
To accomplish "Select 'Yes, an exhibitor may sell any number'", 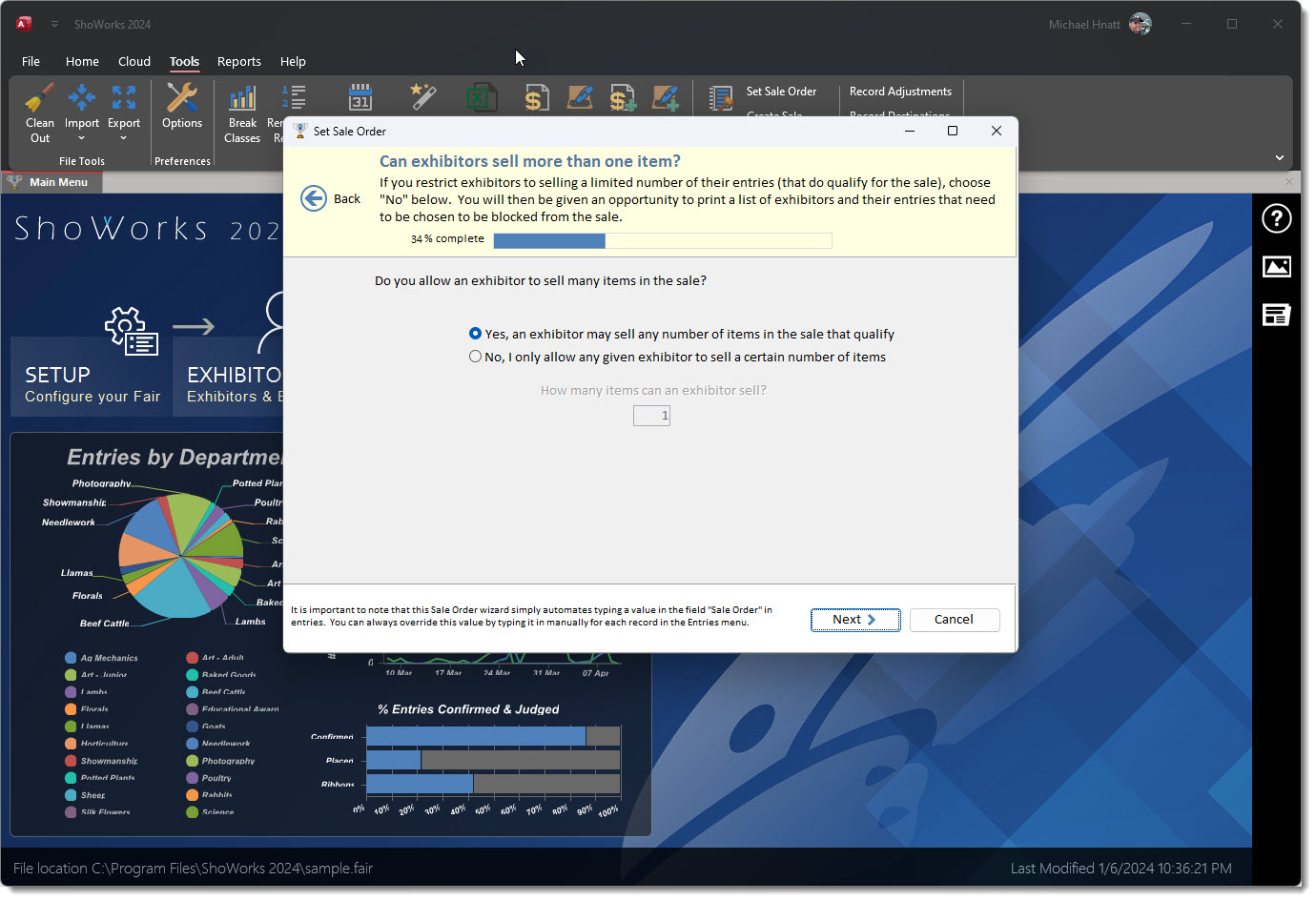I will pyautogui.click(x=476, y=334).
